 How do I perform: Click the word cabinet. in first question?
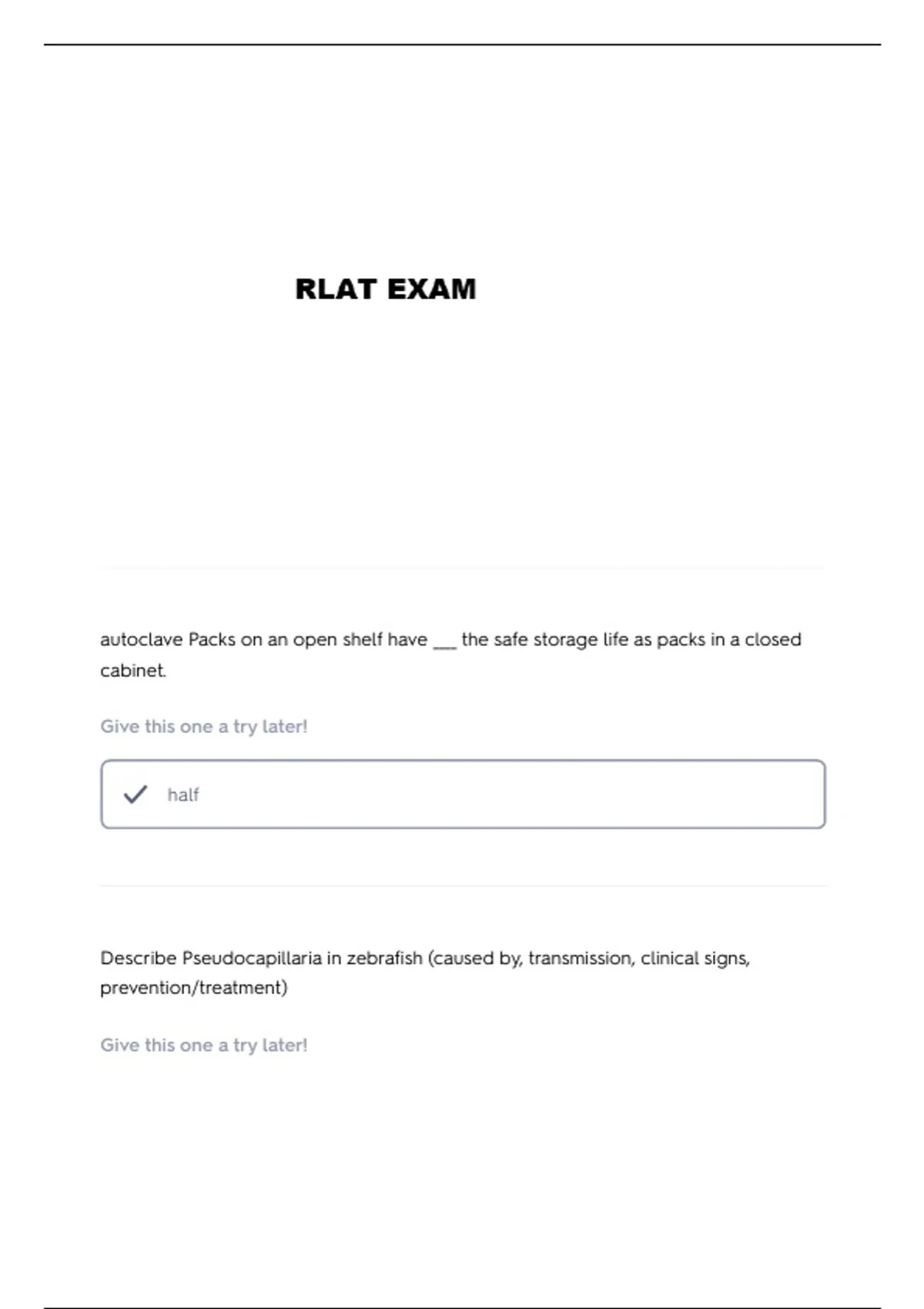(x=133, y=671)
